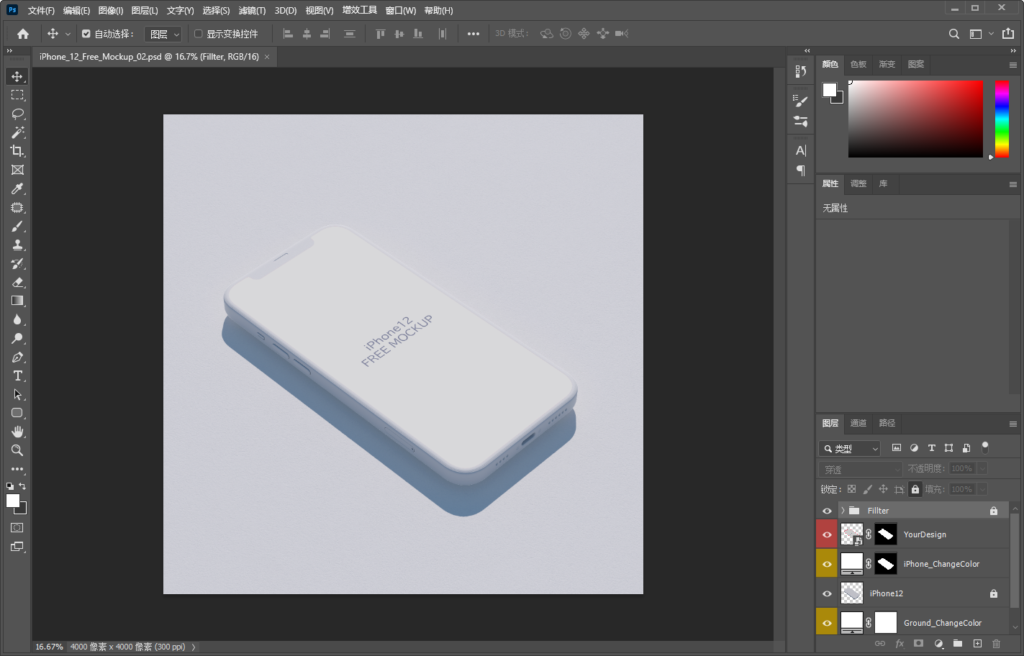Viewport: 1024px width, 656px height.
Task: Open the Brush Settings panel icon
Action: coord(801,101)
